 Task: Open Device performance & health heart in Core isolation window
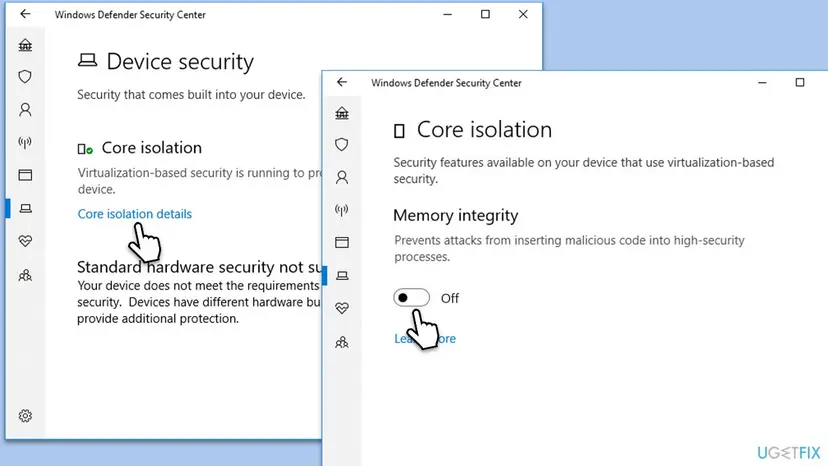[x=342, y=308]
